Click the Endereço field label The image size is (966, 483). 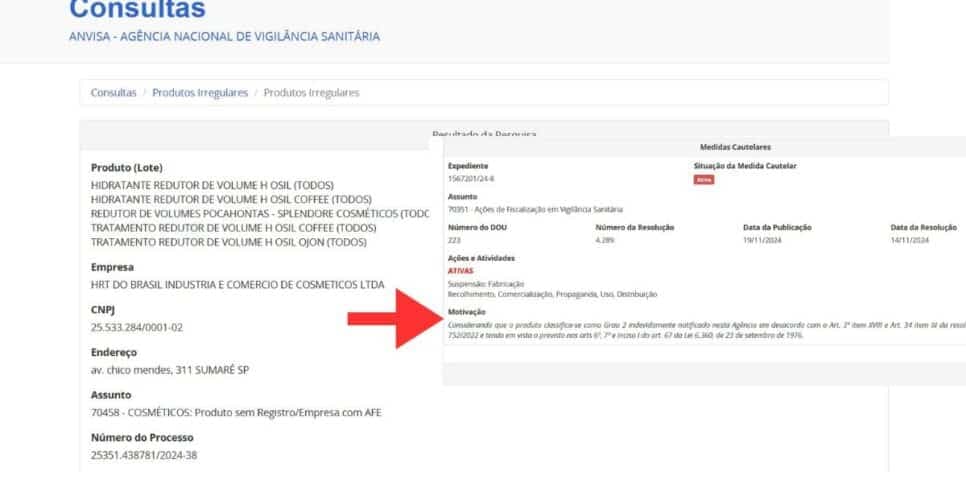click(x=114, y=352)
